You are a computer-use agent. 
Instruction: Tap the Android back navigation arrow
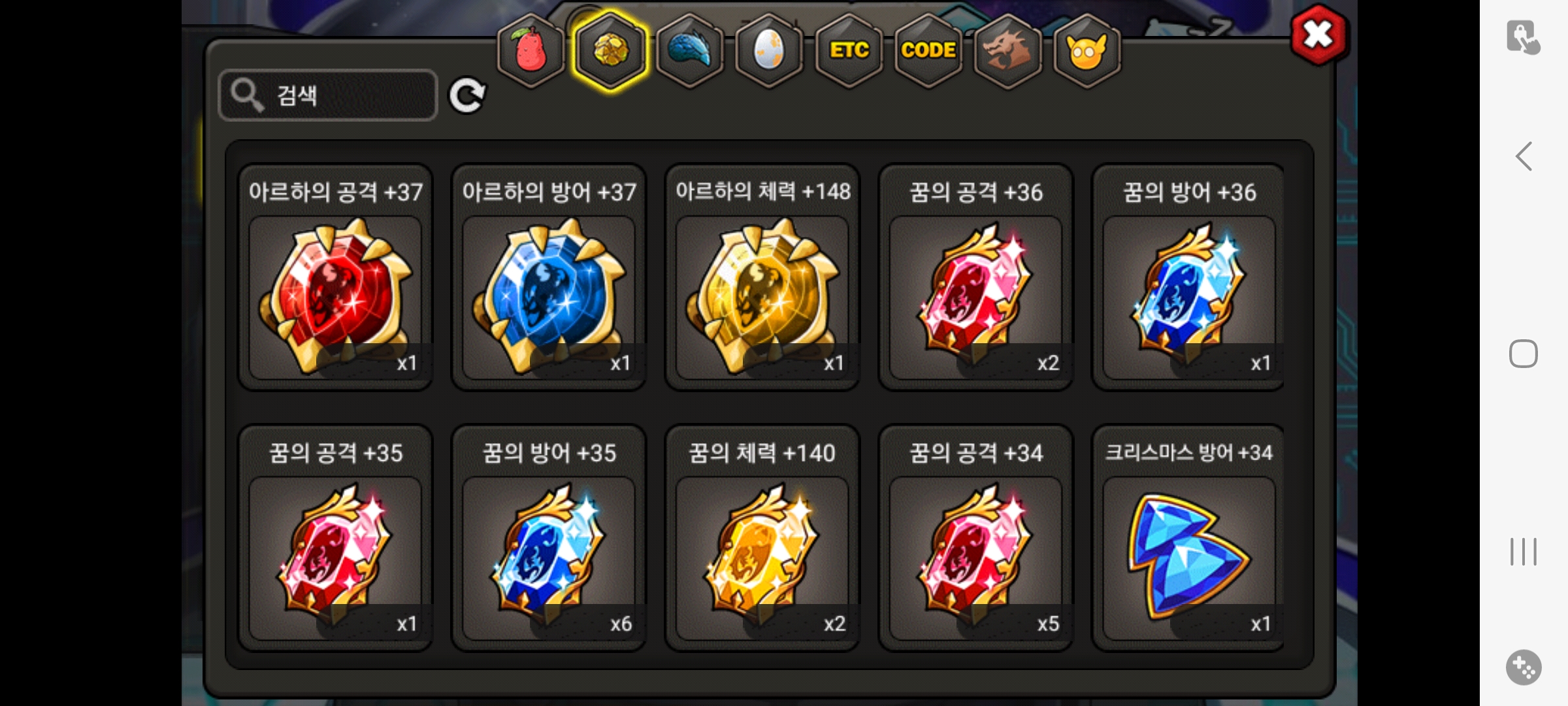1524,157
